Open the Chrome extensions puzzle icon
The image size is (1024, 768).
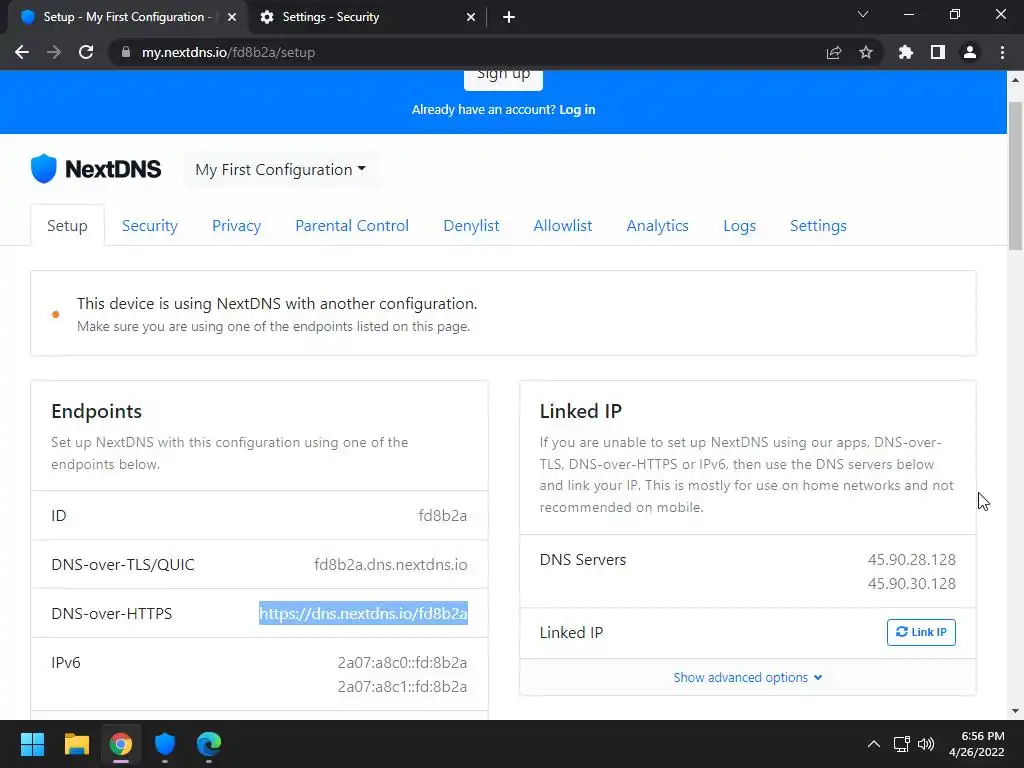pyautogui.click(x=906, y=52)
